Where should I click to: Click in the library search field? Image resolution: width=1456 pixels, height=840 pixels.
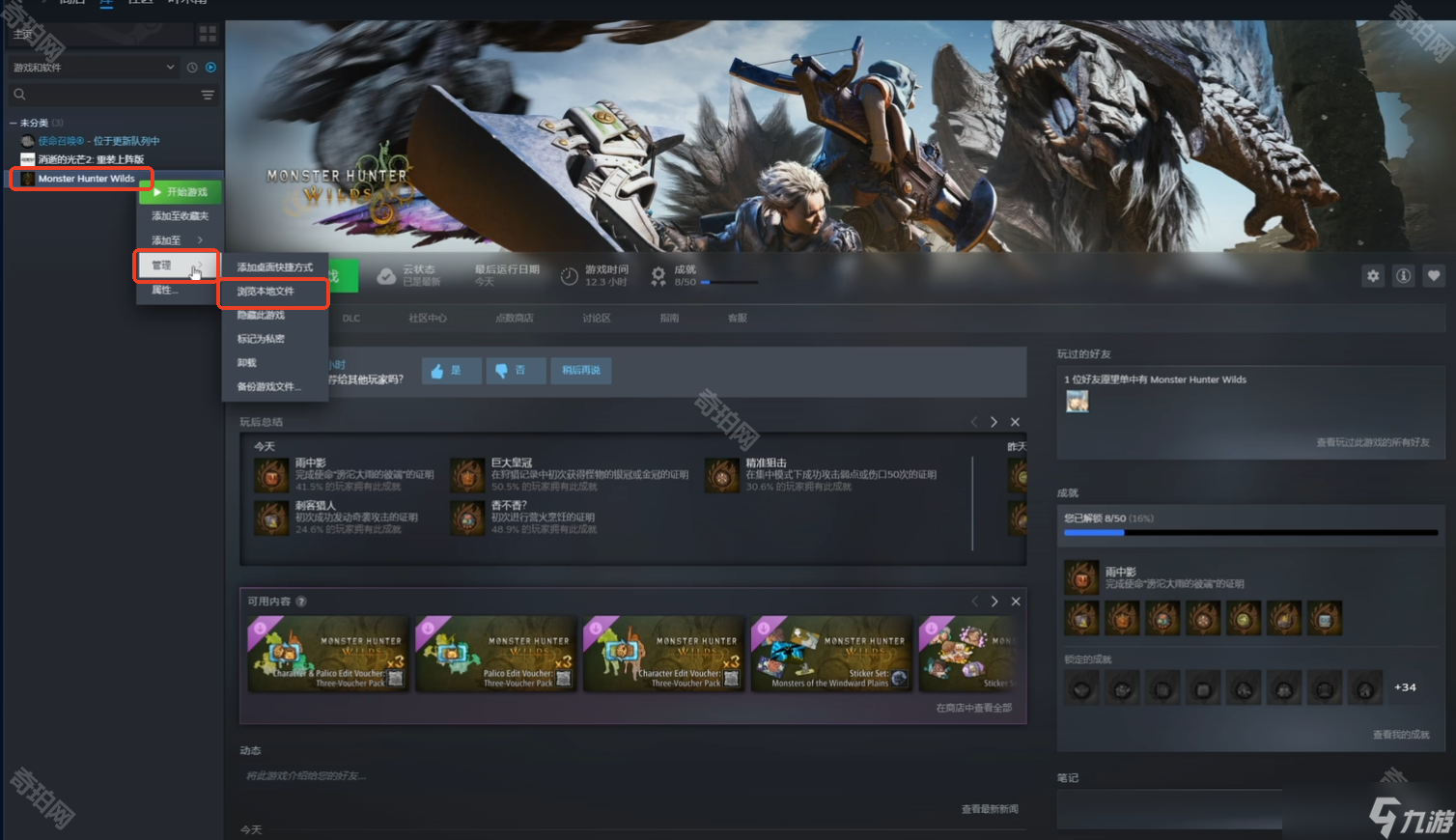point(111,95)
